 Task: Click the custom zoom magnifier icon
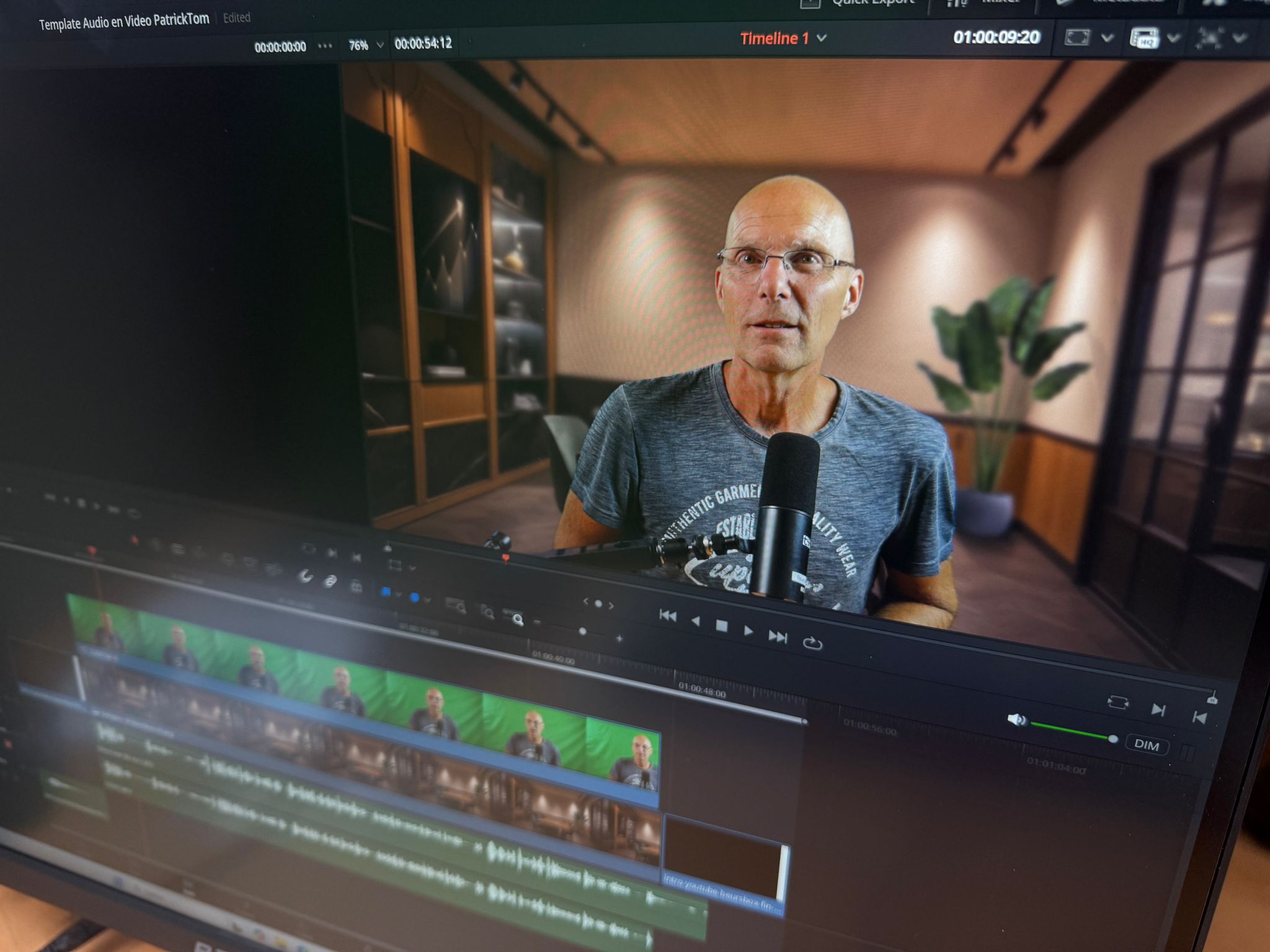(x=514, y=618)
